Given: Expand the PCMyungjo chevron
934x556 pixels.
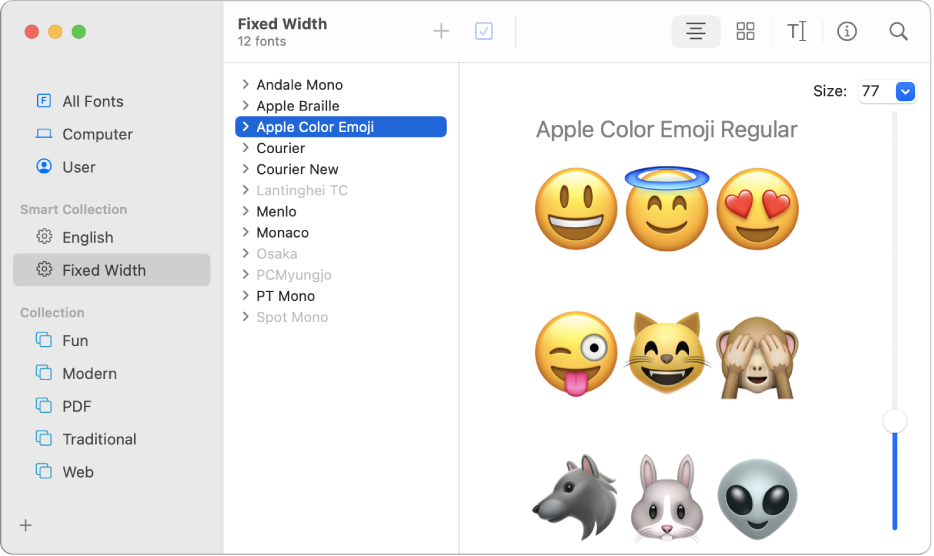Looking at the screenshot, I should (x=245, y=274).
